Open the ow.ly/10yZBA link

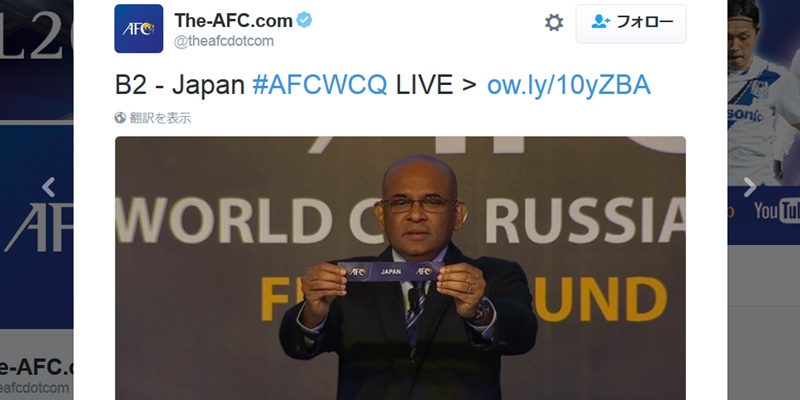569,85
